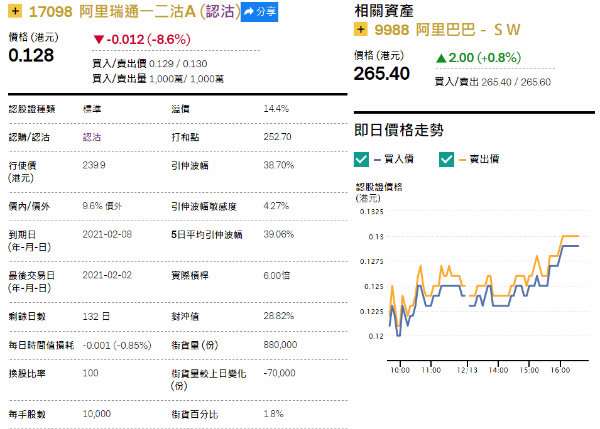Image resolution: width=600 pixels, height=429 pixels.
Task: Toggle the 賣出價 checkbox in chart legend
Action: [446, 159]
